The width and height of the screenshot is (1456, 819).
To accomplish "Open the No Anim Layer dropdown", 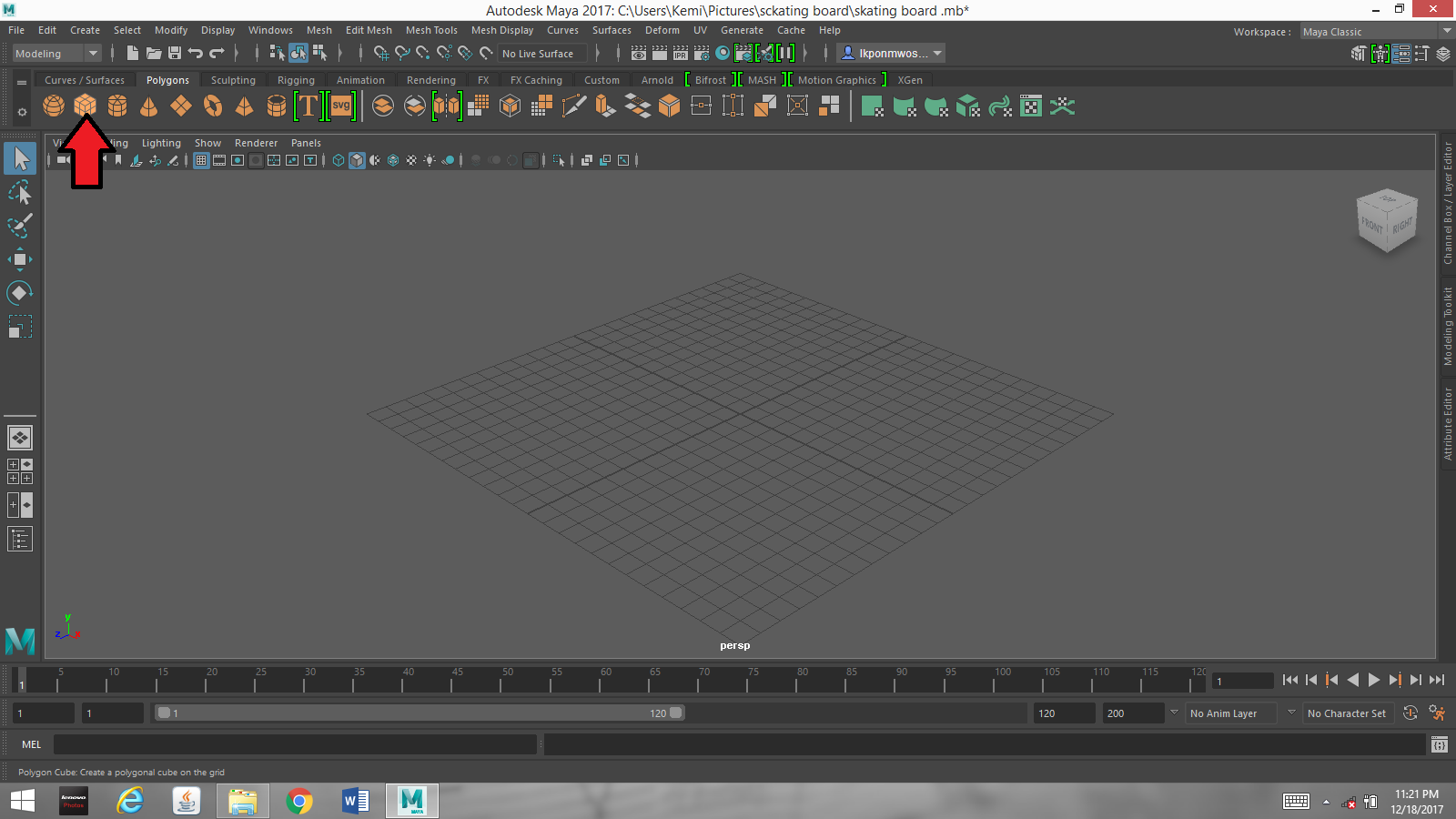I will click(x=1223, y=713).
